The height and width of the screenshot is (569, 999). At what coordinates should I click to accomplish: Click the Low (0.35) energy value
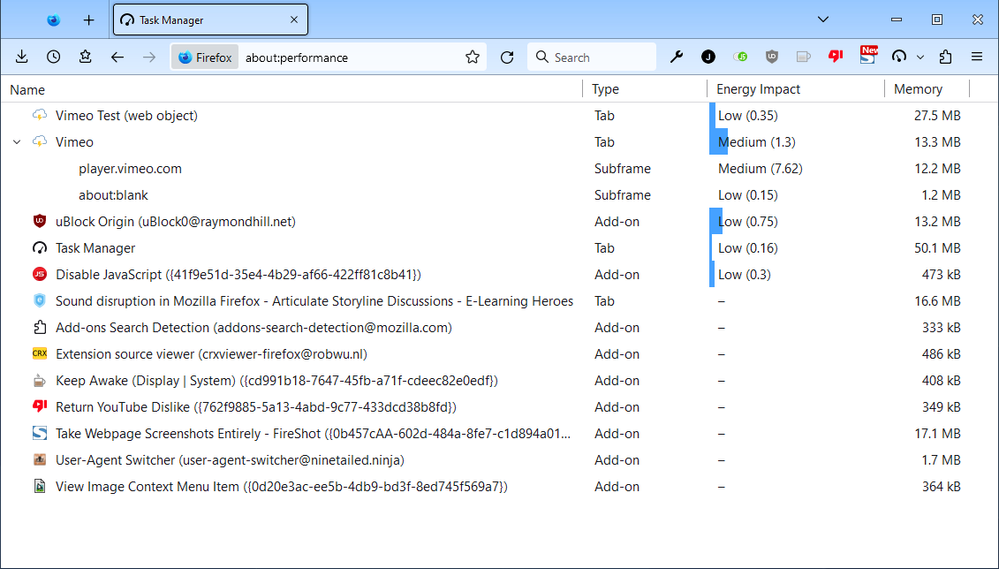tap(748, 115)
